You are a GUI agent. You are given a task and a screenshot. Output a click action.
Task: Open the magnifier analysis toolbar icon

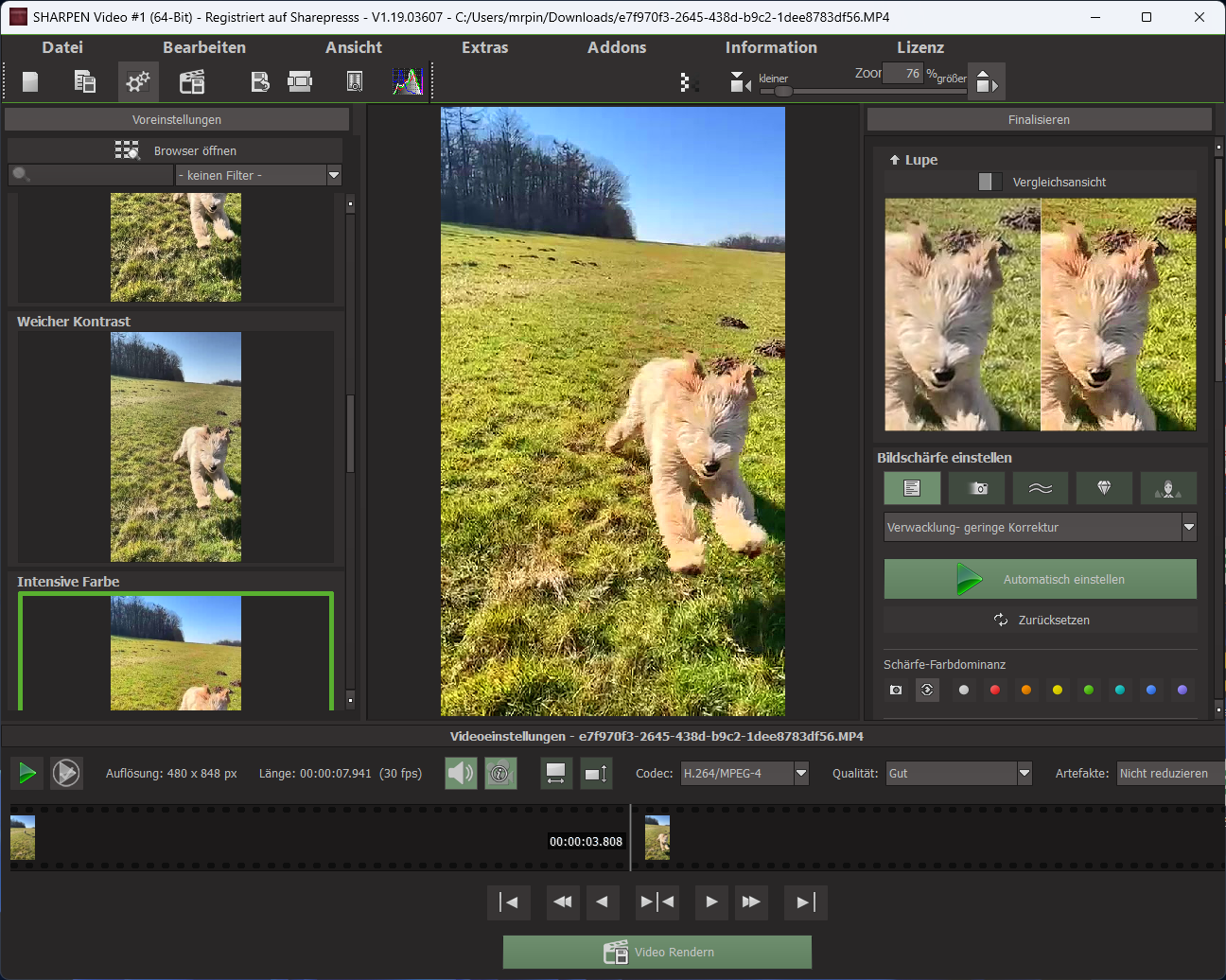(354, 81)
